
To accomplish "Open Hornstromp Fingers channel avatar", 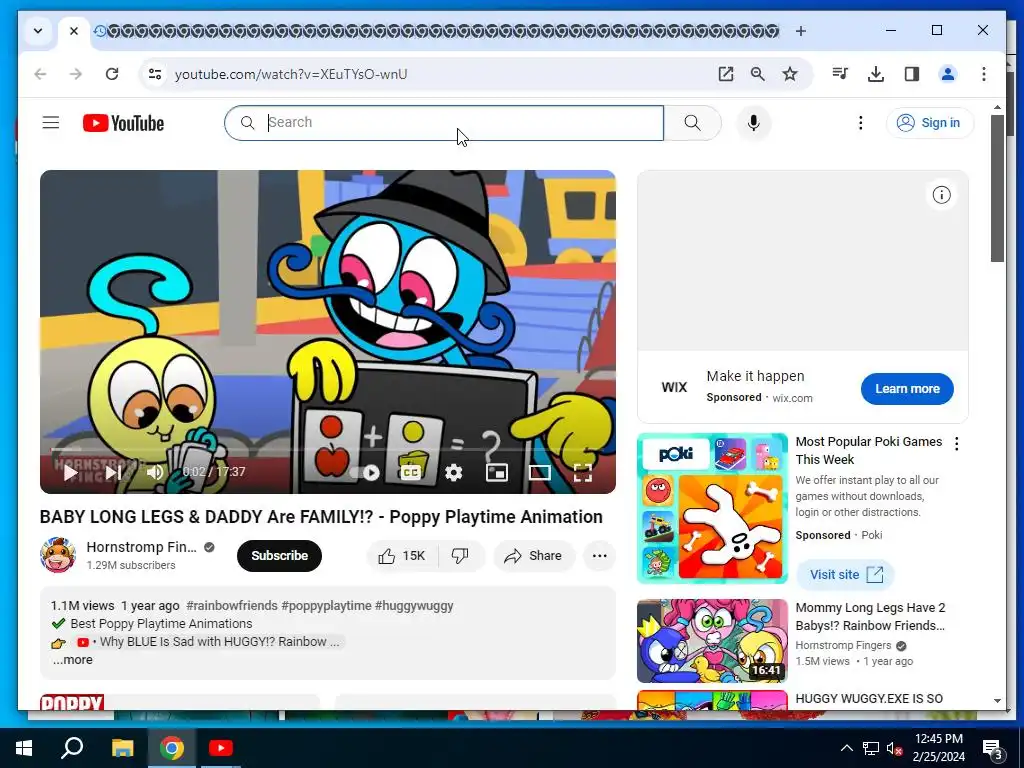I will tap(57, 555).
